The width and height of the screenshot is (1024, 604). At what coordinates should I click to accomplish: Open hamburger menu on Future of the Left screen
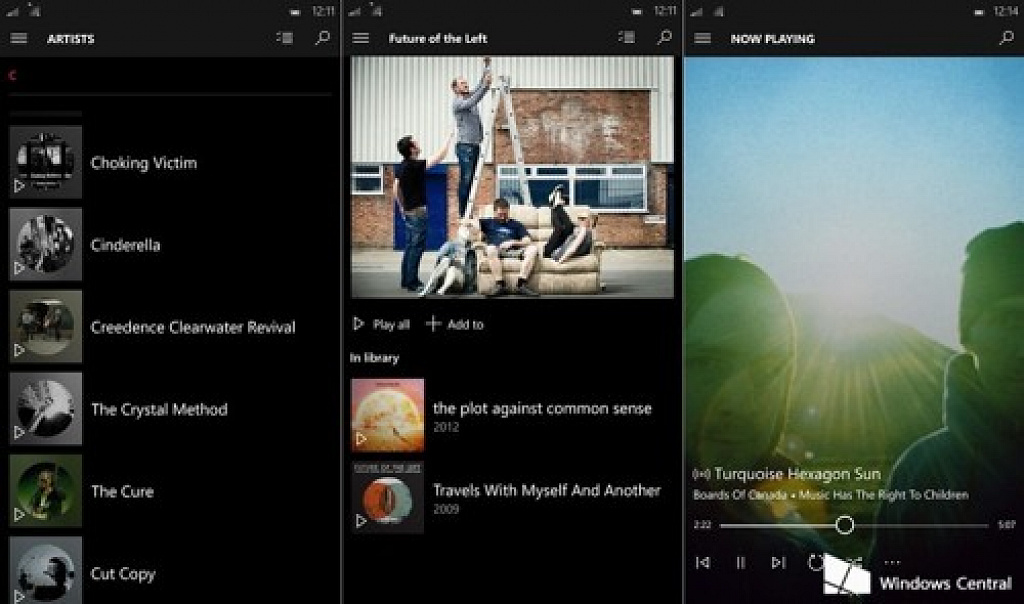(360, 38)
